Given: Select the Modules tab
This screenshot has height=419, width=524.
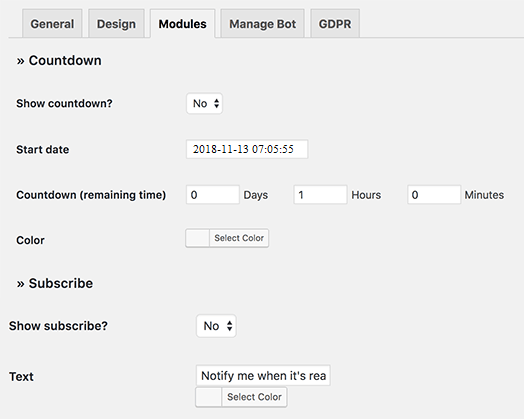Looking at the screenshot, I should 182,24.
